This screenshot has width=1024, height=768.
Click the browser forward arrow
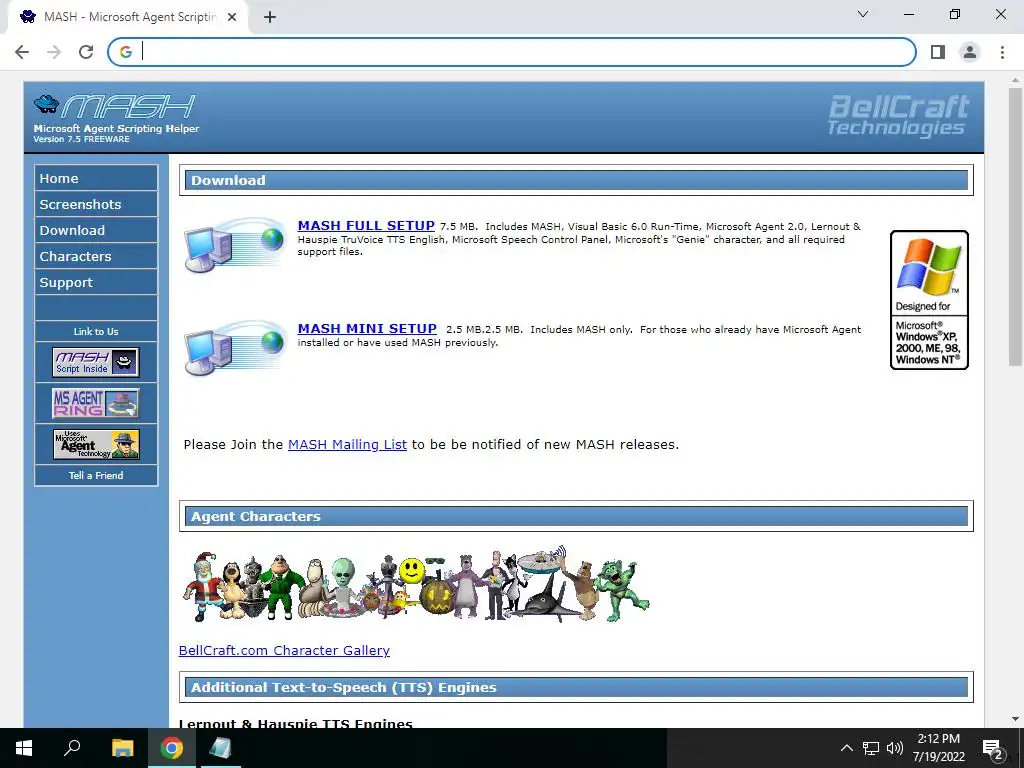pos(54,52)
